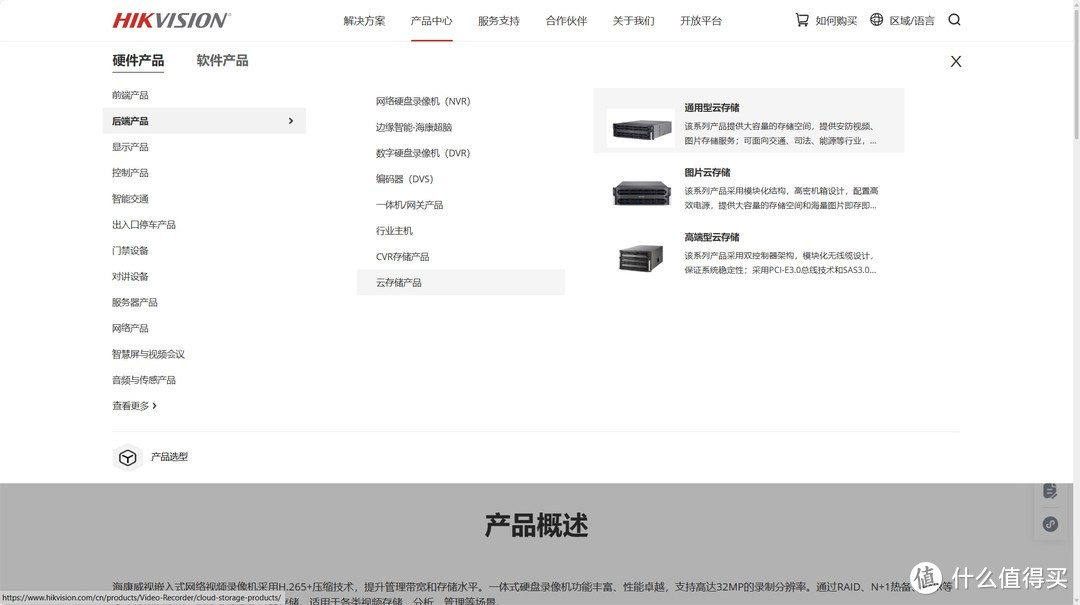Viewport: 1080px width, 605px height.
Task: Select 对讲设备 category
Action: coord(130,276)
